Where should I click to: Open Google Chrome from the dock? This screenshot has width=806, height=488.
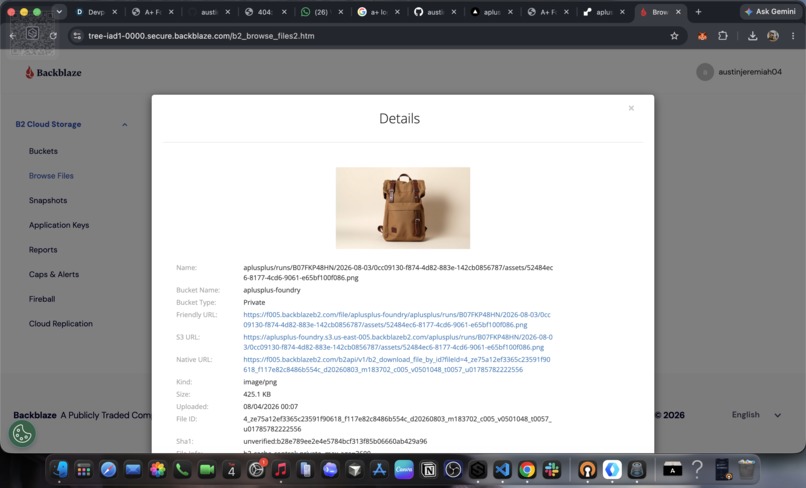(527, 469)
